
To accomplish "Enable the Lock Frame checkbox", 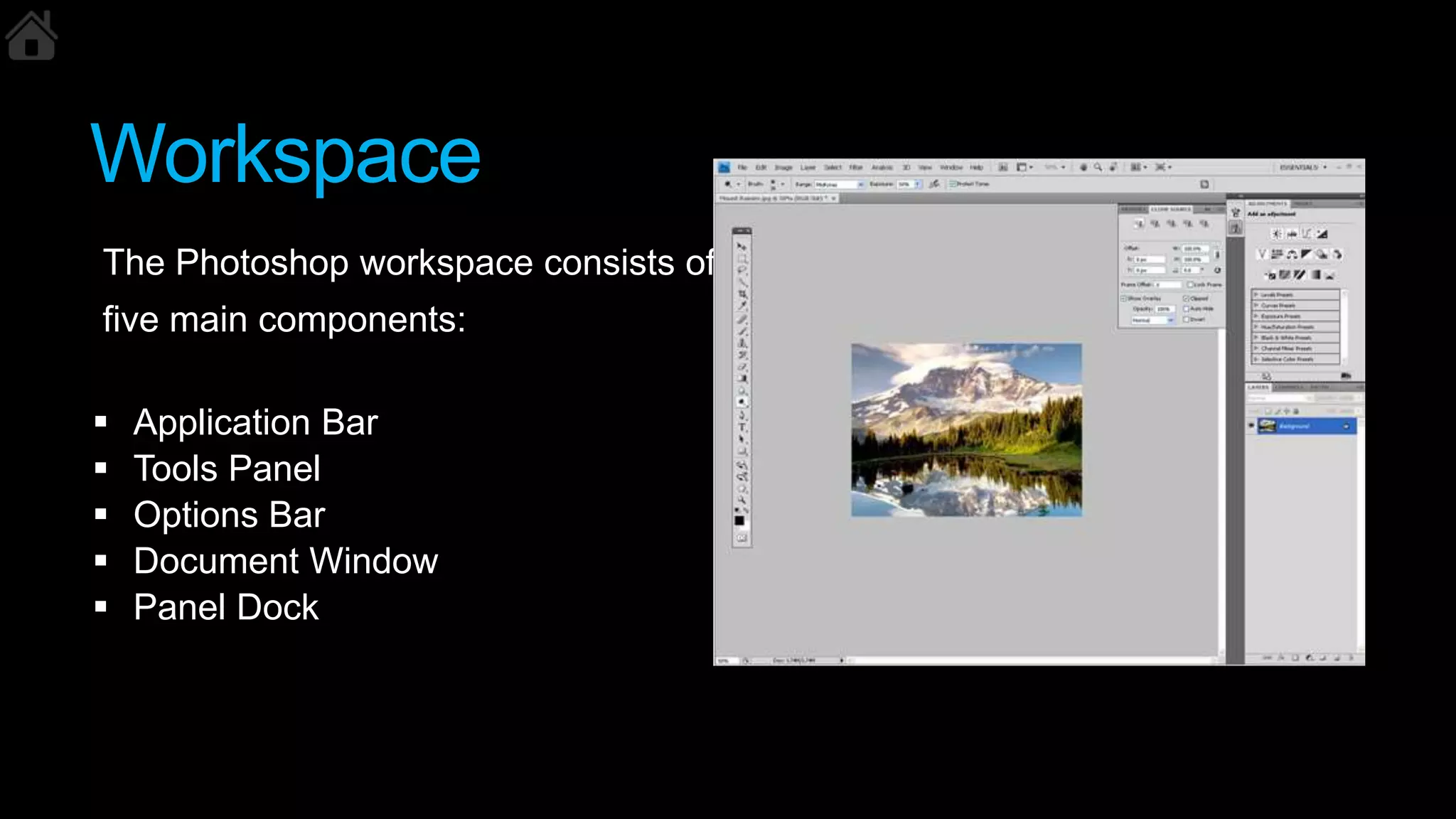I will click(x=1190, y=284).
